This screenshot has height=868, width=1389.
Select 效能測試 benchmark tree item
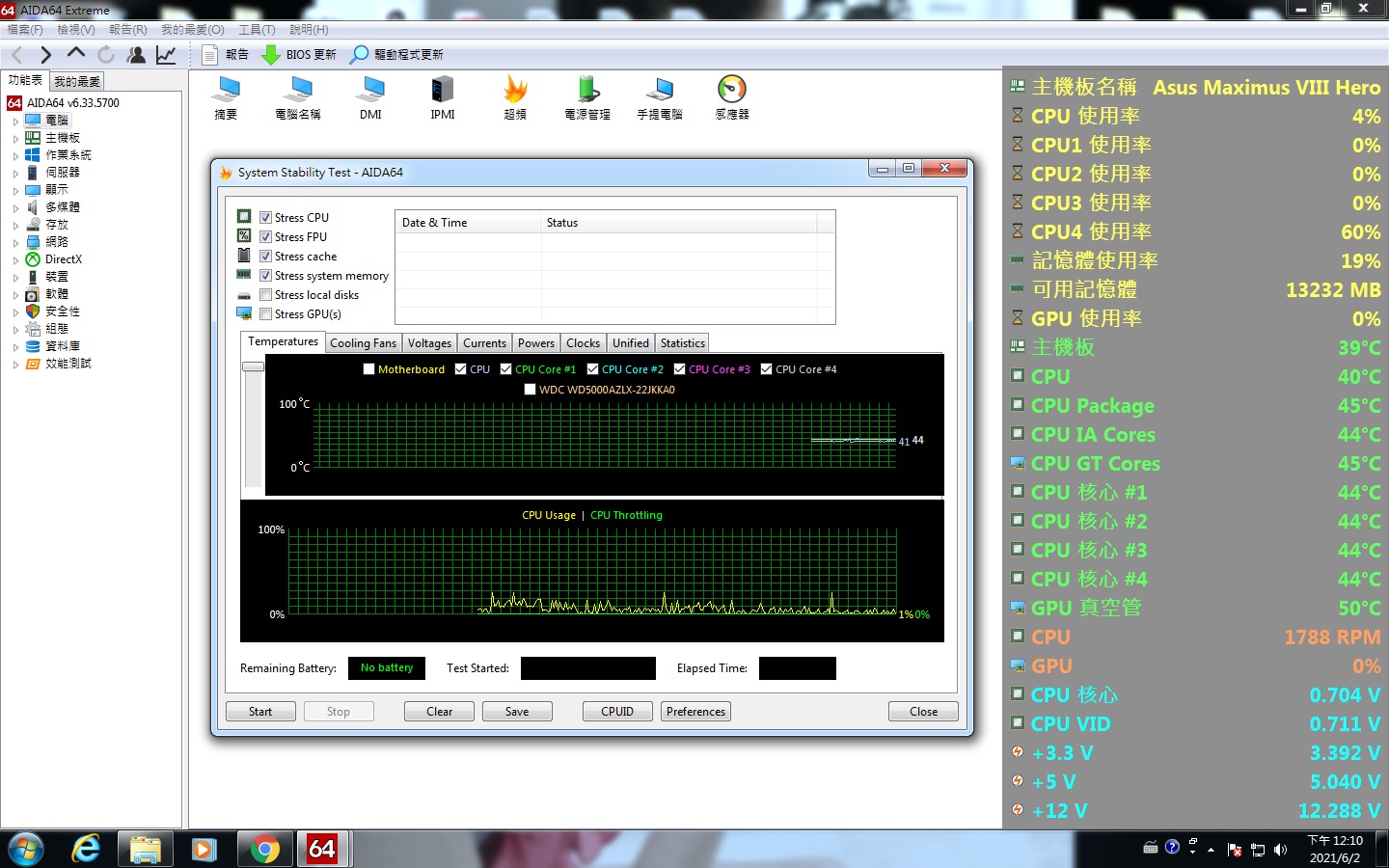pos(68,364)
